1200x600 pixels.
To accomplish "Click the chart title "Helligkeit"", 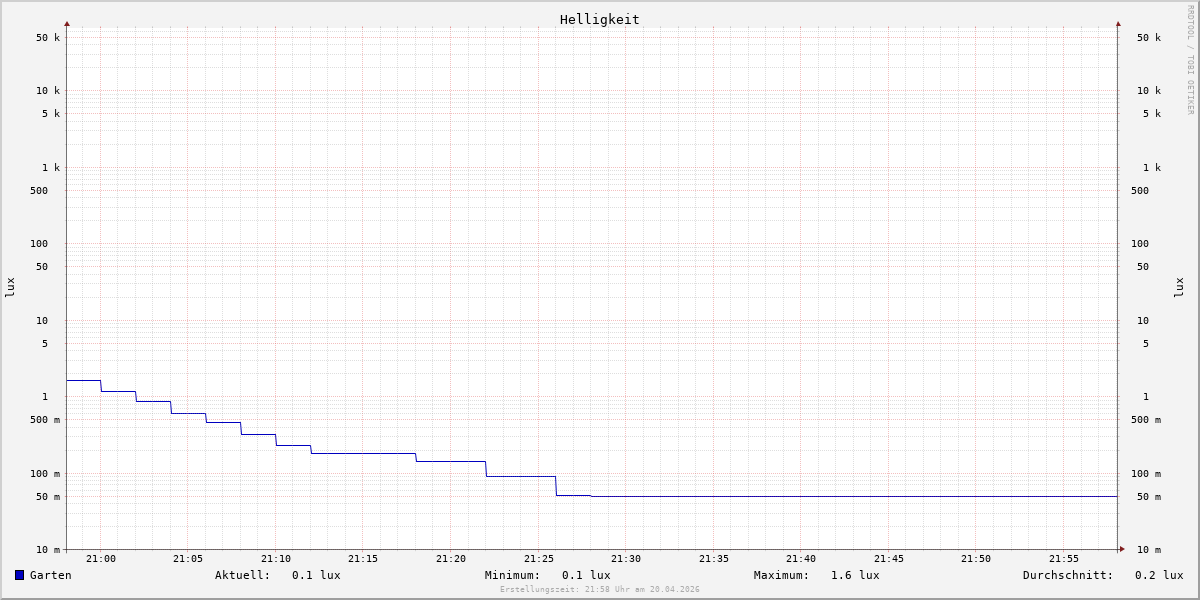I will point(599,19).
